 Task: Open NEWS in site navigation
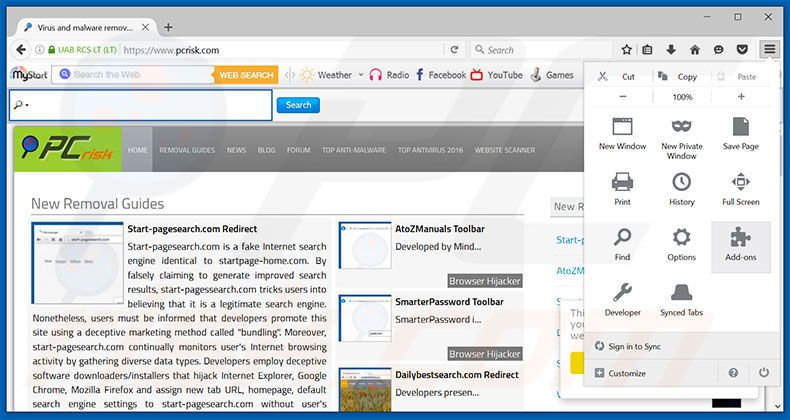pyautogui.click(x=236, y=150)
